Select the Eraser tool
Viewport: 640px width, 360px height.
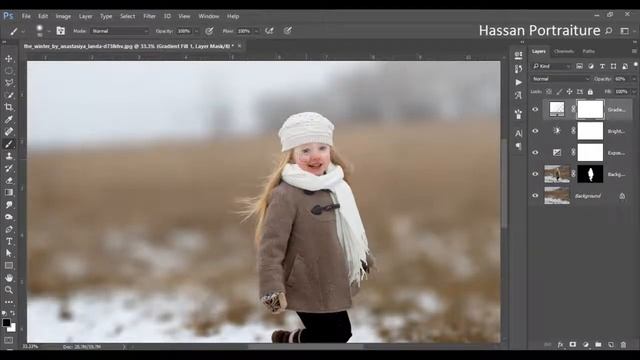click(x=9, y=180)
